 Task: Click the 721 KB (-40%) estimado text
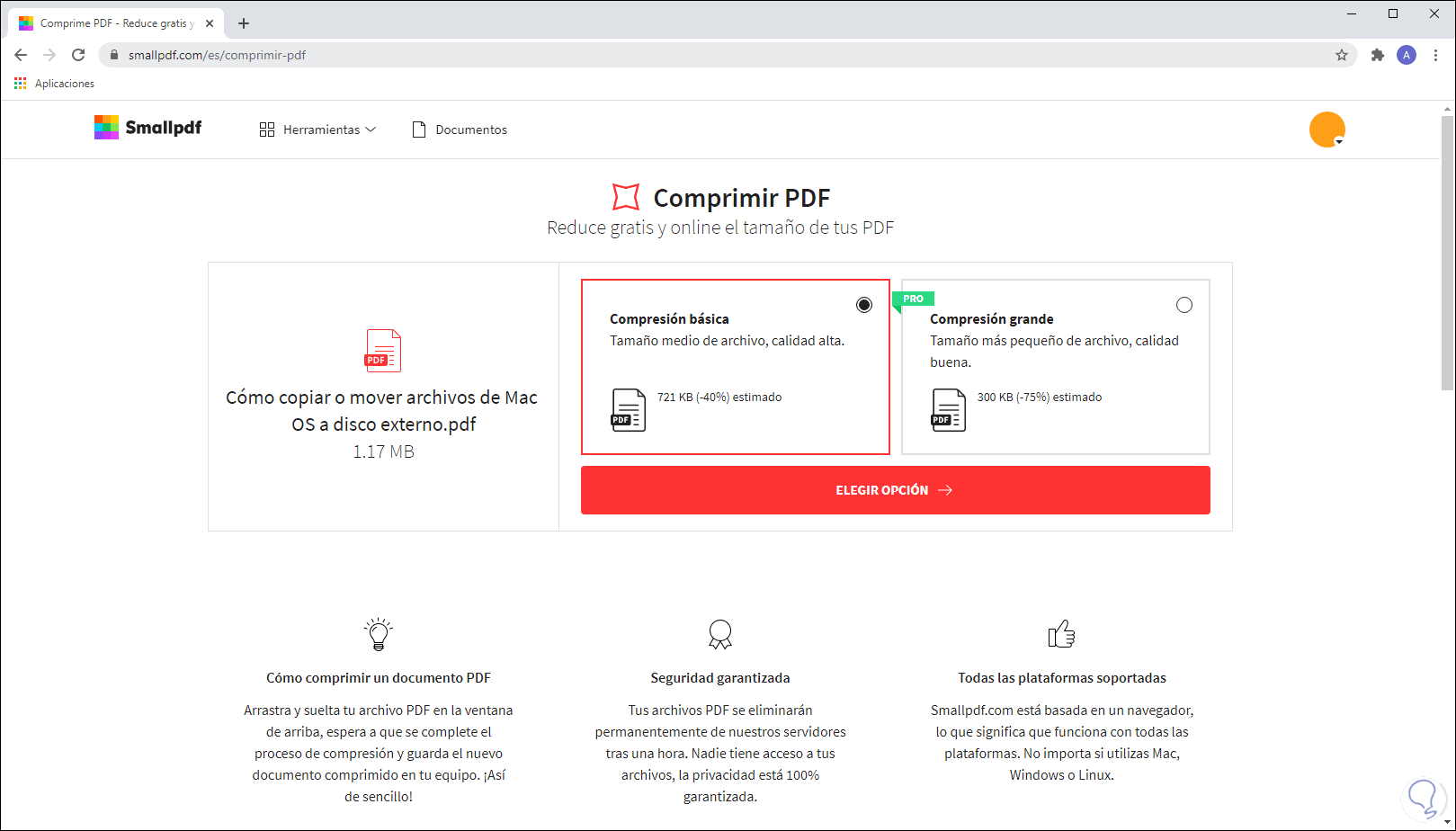719,397
